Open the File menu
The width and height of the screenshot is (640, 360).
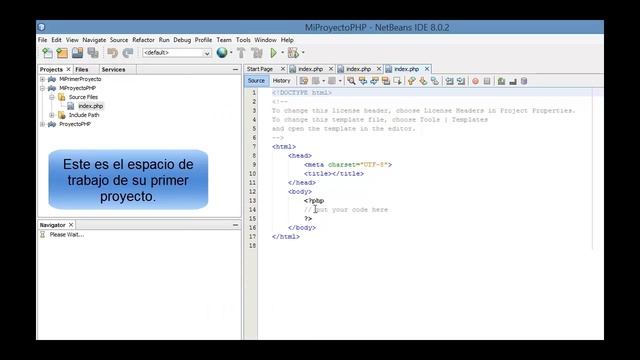pos(42,40)
